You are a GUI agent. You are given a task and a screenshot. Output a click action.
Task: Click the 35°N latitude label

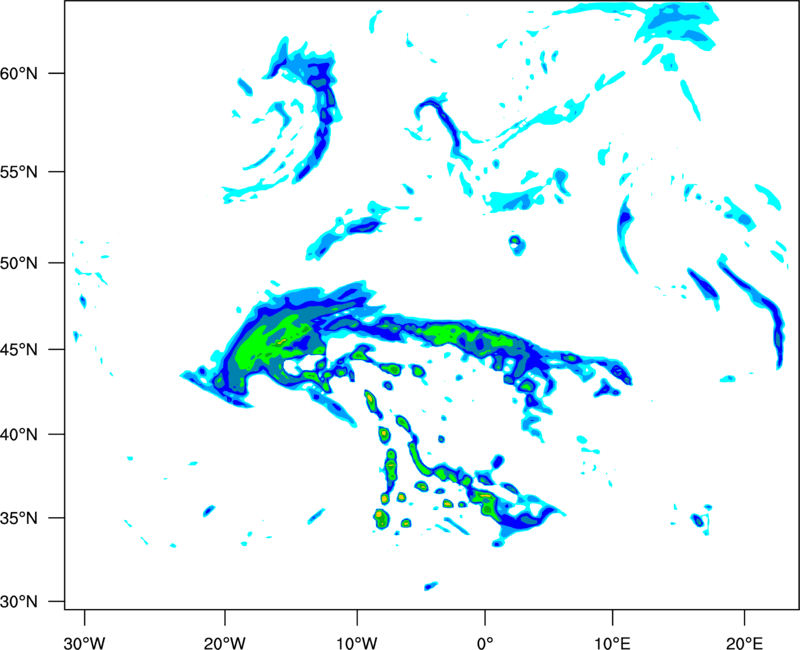tap(19, 518)
